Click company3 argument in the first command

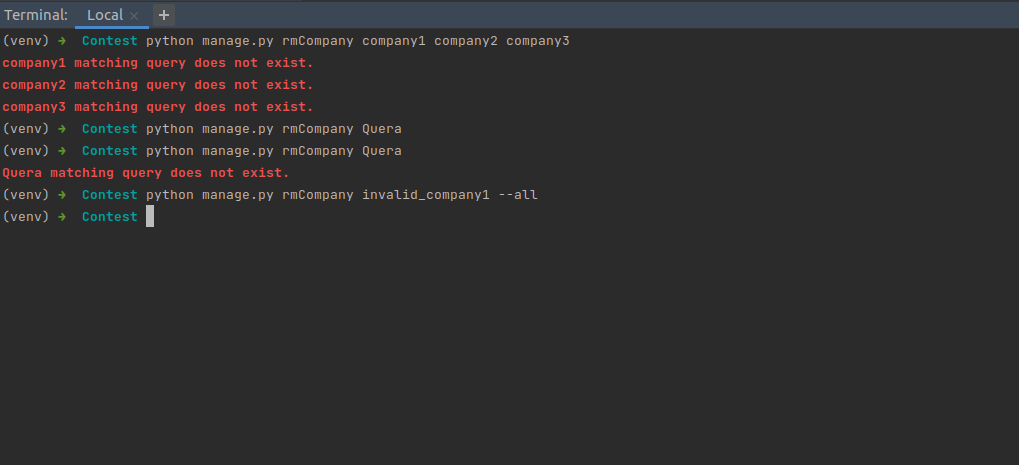pyautogui.click(x=538, y=42)
